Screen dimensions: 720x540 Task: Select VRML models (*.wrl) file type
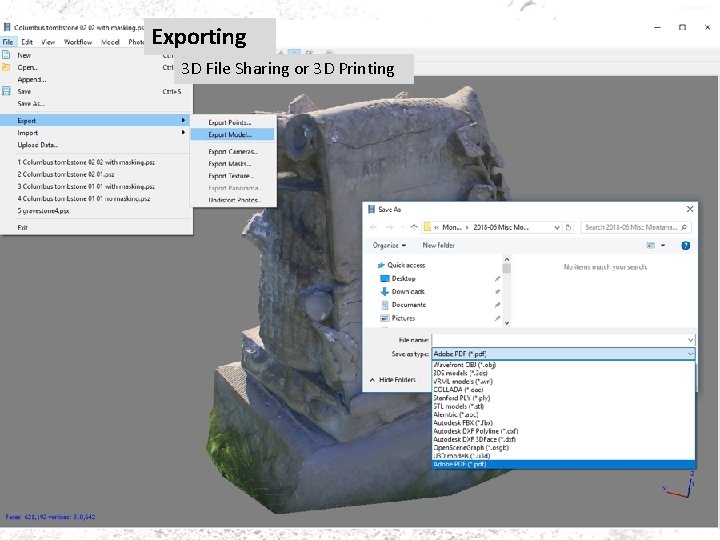563,382
